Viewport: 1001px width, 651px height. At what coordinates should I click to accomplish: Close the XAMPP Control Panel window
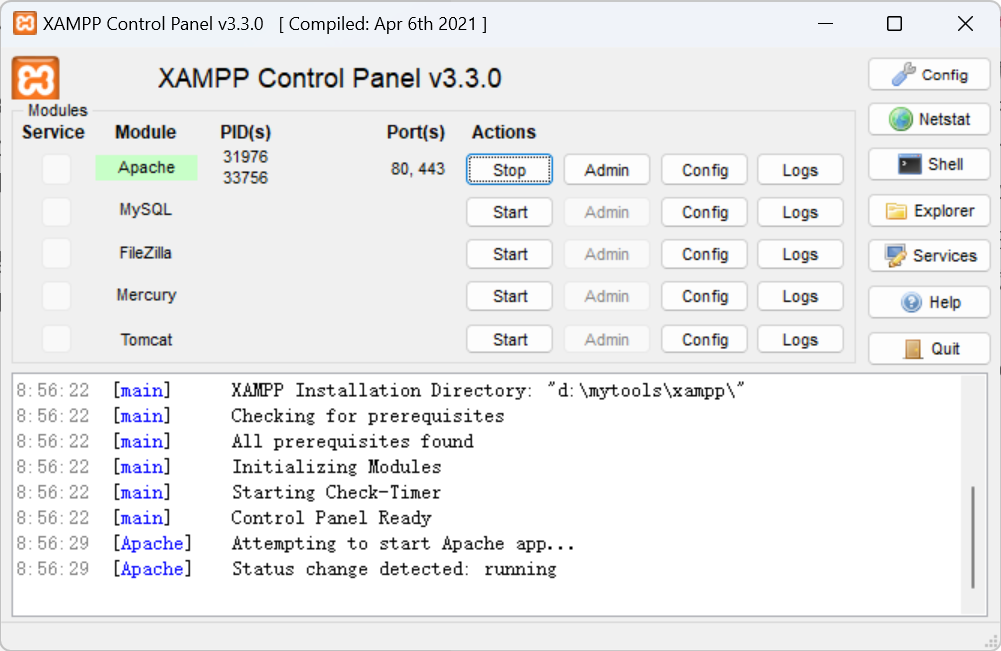(x=965, y=24)
